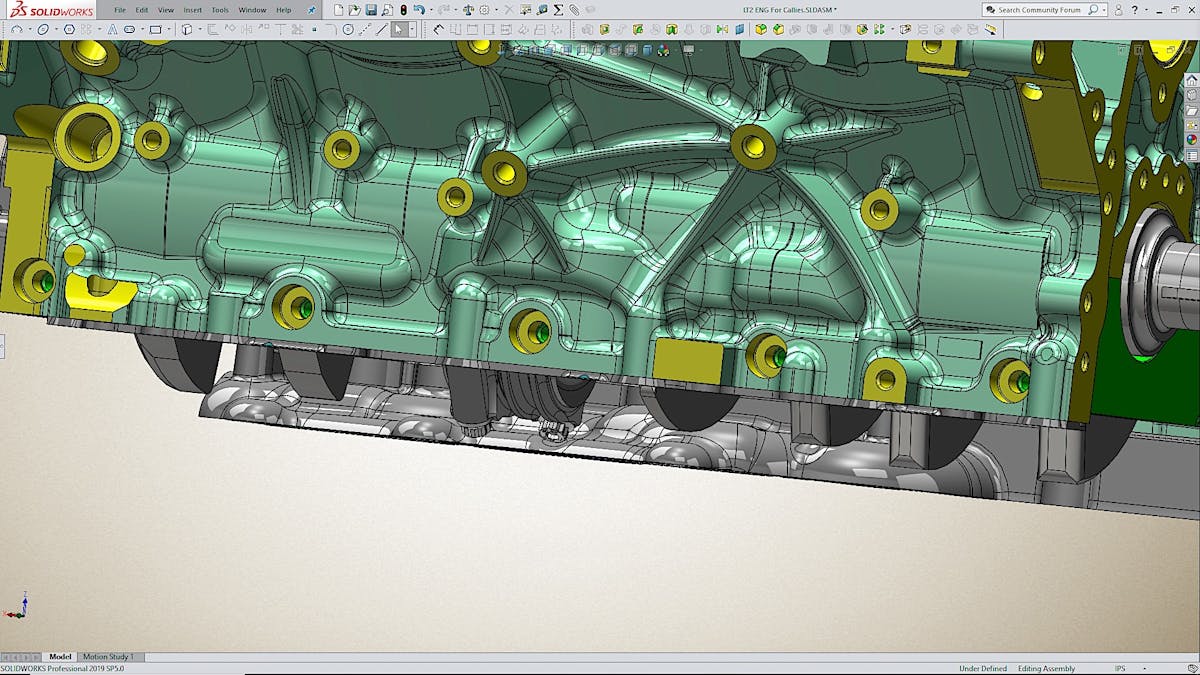Screen dimensions: 1200x675
Task: Click the Save icon in toolbar
Action: (371, 10)
